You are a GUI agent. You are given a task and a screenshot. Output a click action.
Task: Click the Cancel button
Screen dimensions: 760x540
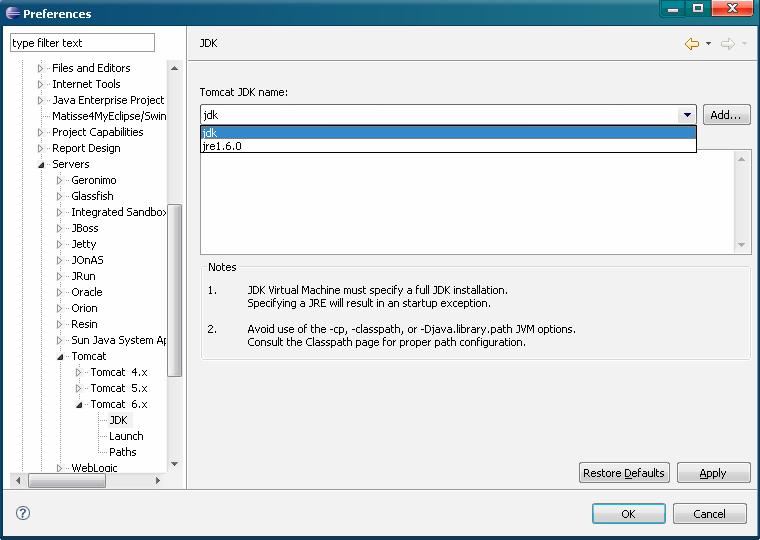pyautogui.click(x=710, y=513)
